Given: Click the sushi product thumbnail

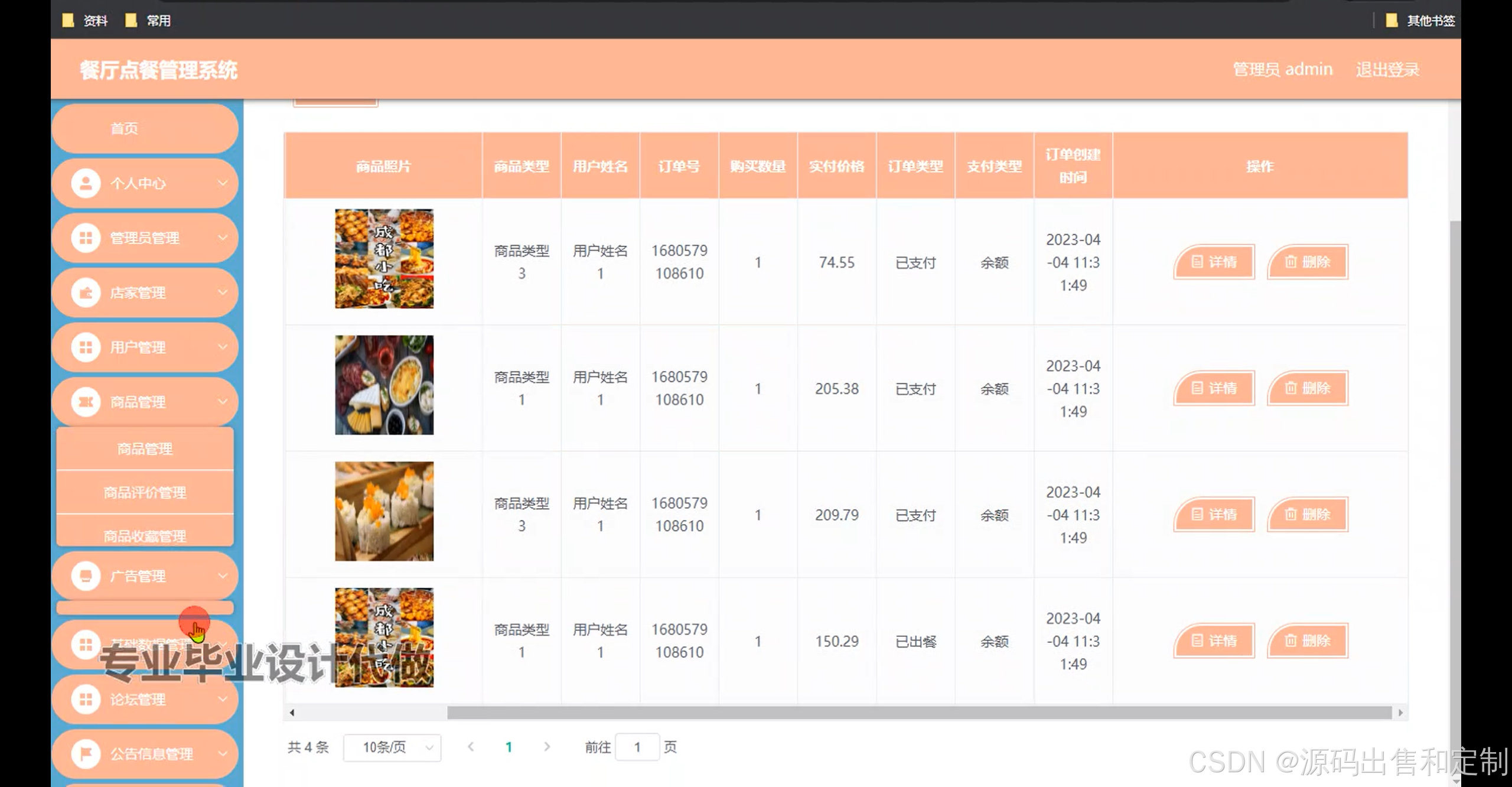Looking at the screenshot, I should (x=384, y=511).
